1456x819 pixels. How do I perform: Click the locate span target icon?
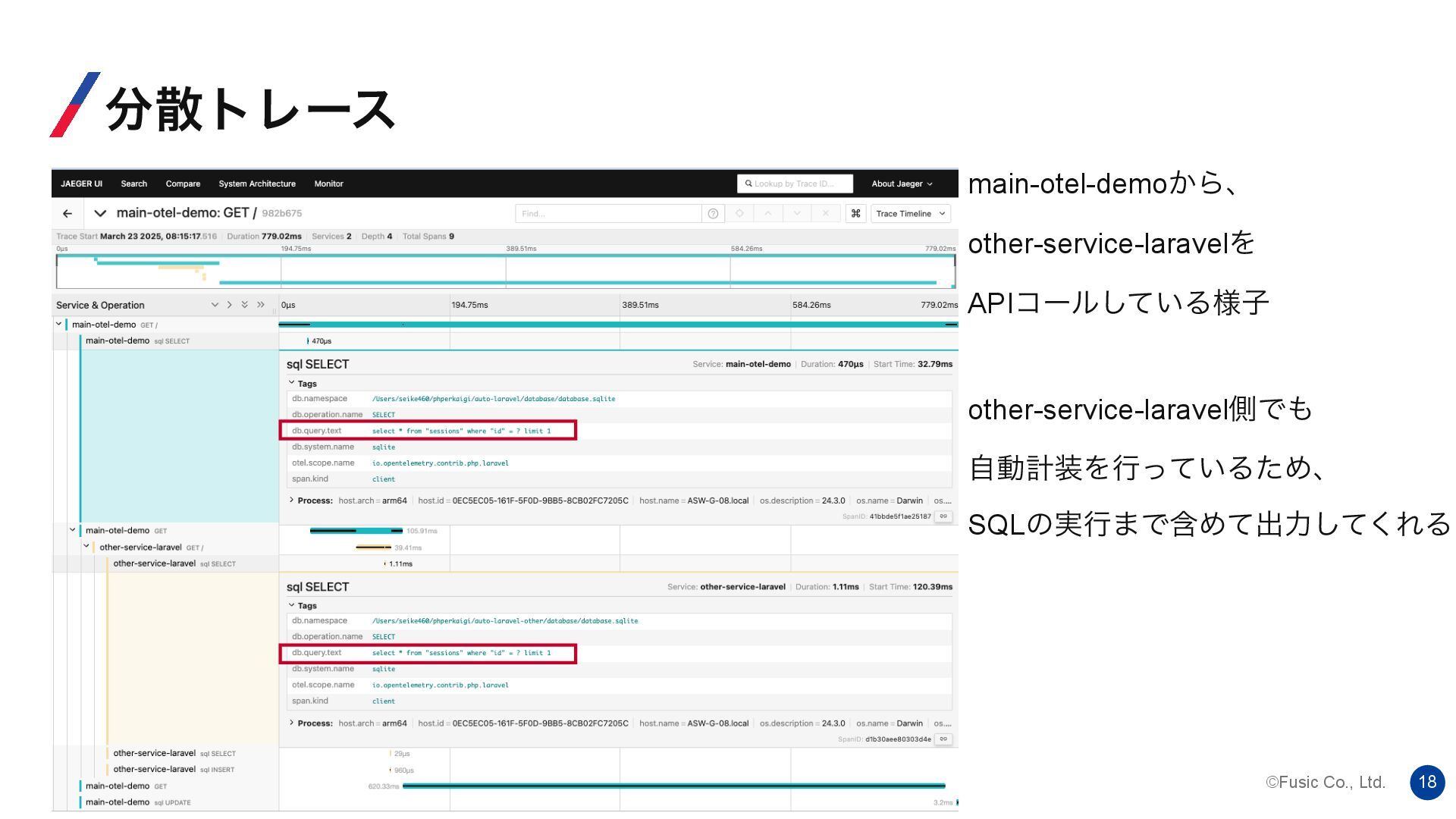739,214
